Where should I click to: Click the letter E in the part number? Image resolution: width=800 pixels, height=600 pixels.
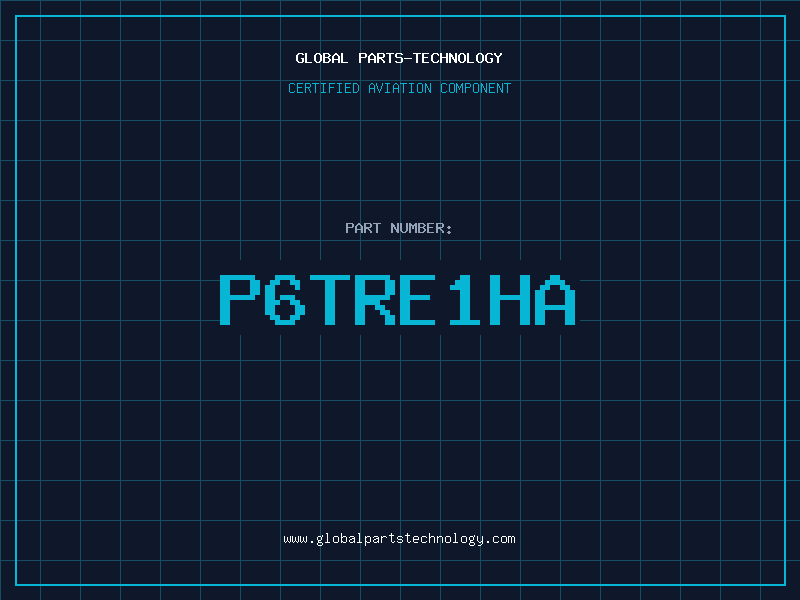pyautogui.click(x=421, y=300)
